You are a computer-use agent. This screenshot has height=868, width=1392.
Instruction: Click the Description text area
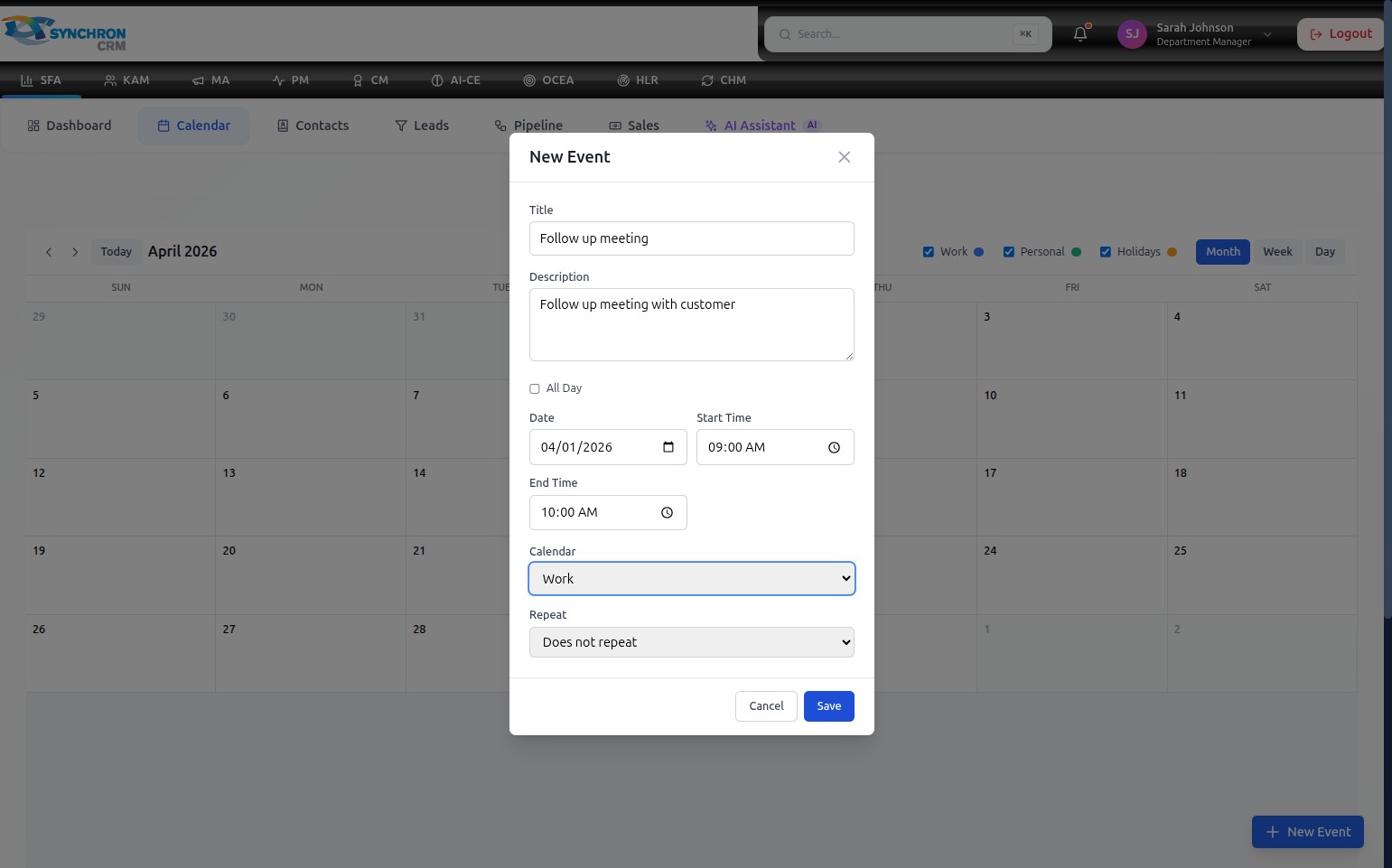click(692, 325)
